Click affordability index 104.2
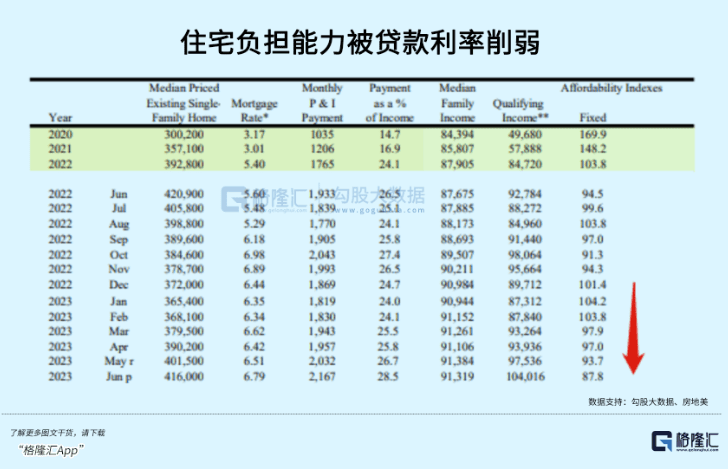Screen dimensions: 728x469 tap(593, 301)
